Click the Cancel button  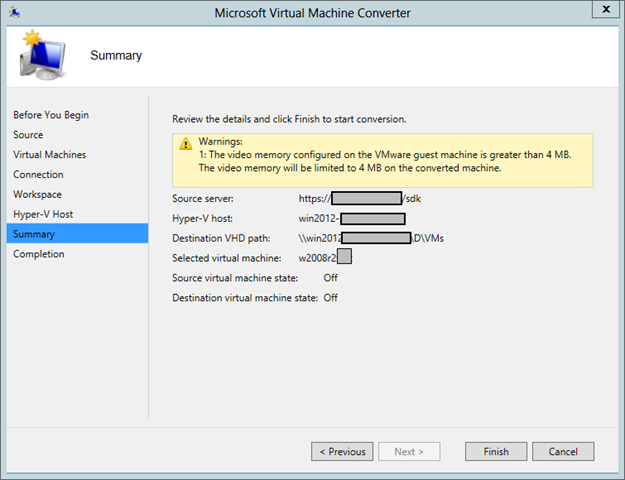(563, 451)
